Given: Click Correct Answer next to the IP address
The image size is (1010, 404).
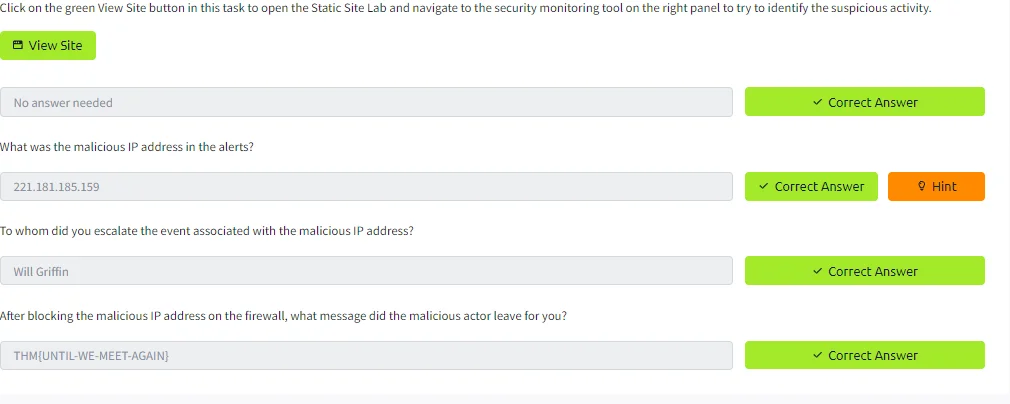Looking at the screenshot, I should pos(811,186).
